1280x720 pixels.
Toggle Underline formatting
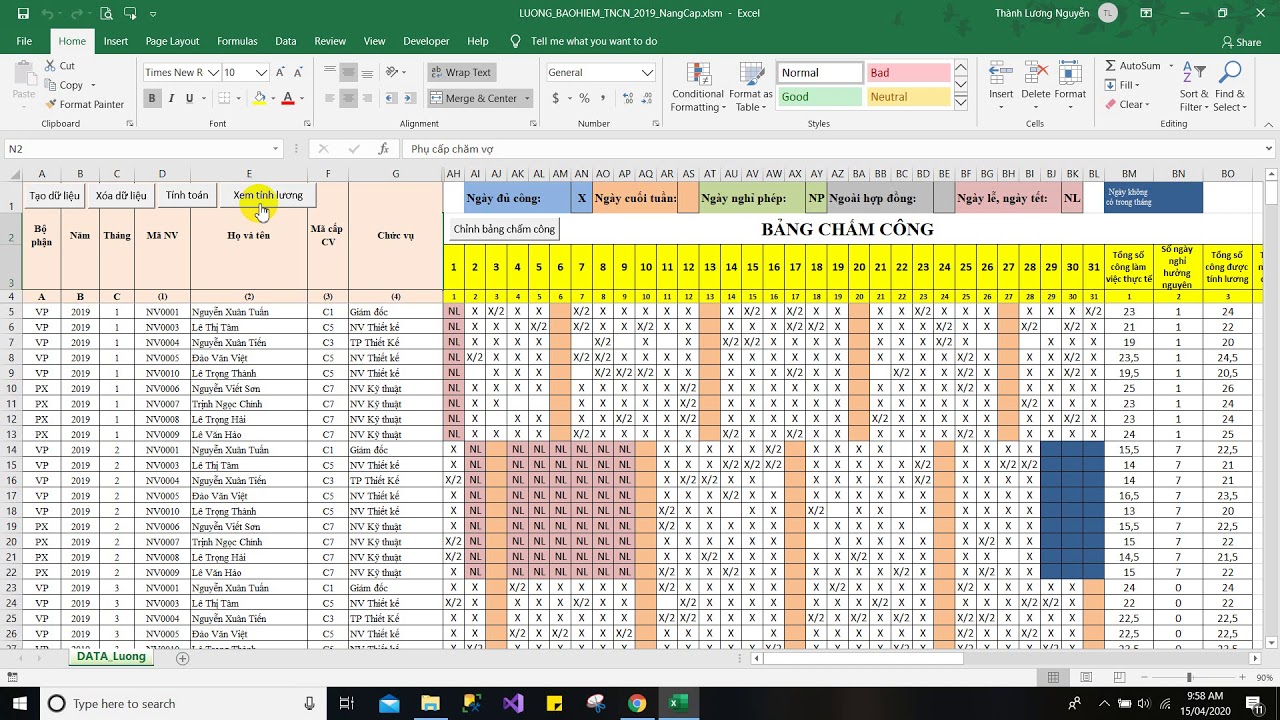point(189,98)
